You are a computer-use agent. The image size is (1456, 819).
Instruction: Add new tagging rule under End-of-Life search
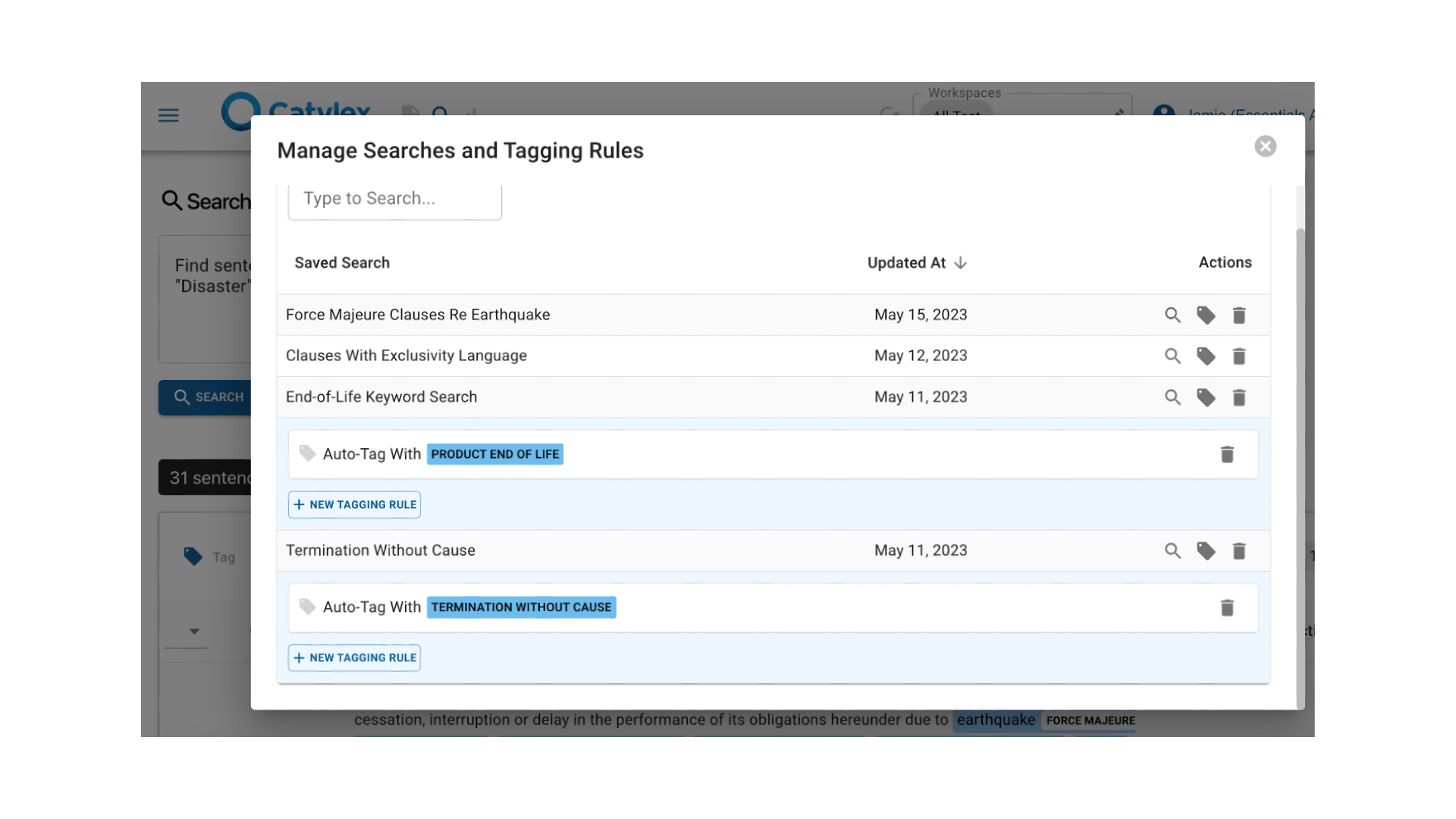(354, 504)
